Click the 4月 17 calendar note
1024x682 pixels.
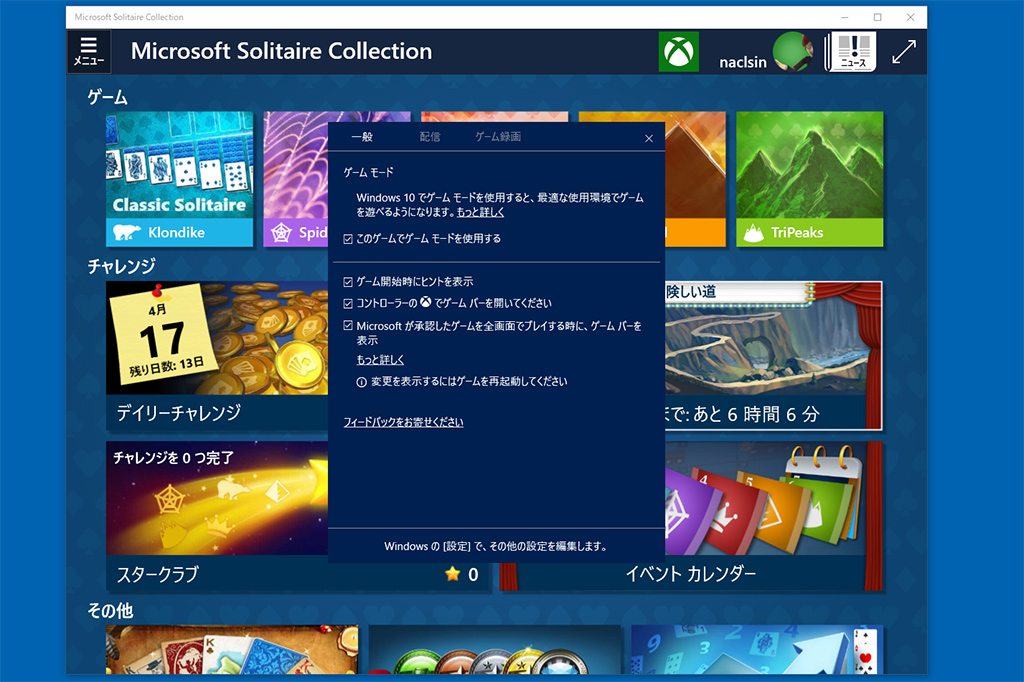coord(162,335)
